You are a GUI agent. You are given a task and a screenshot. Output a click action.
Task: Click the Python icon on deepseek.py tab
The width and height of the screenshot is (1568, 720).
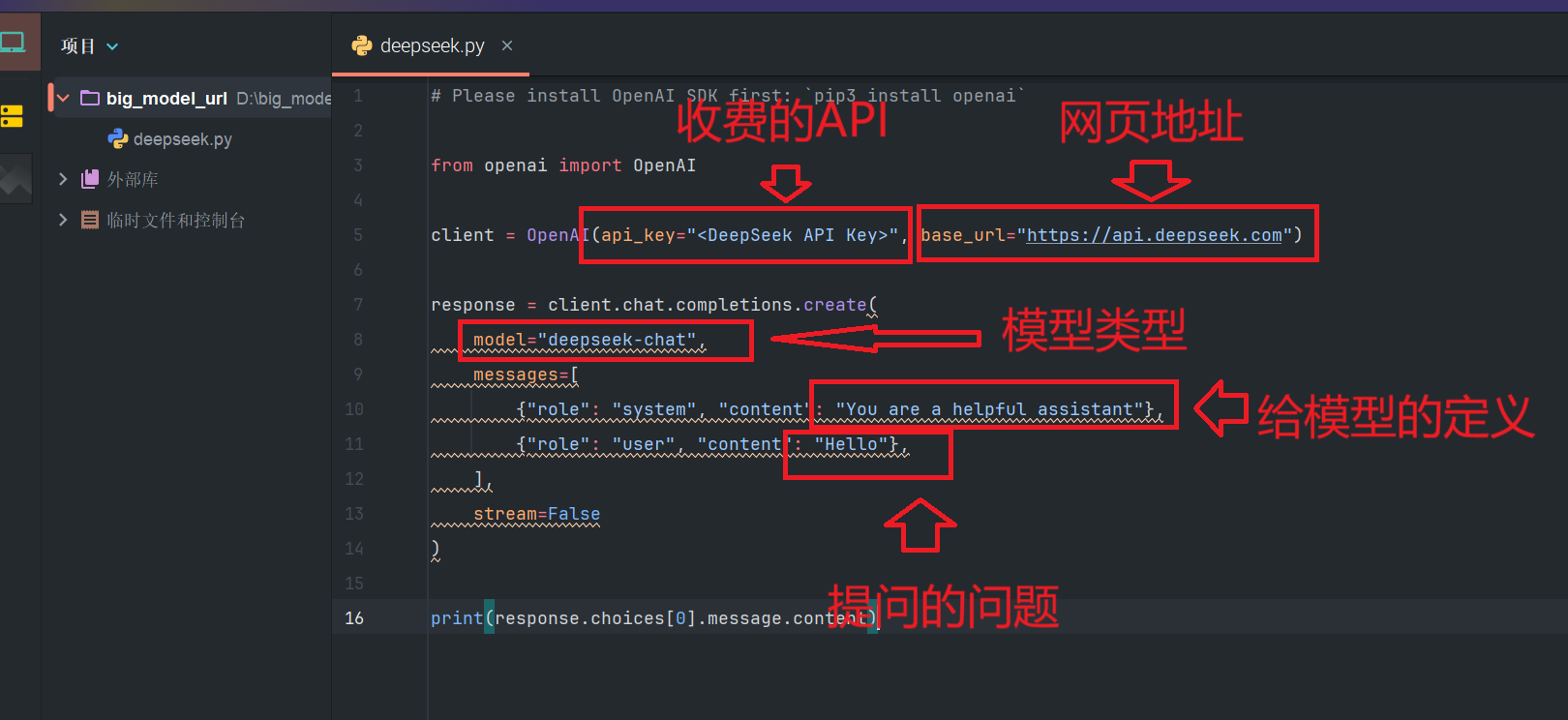coord(362,45)
